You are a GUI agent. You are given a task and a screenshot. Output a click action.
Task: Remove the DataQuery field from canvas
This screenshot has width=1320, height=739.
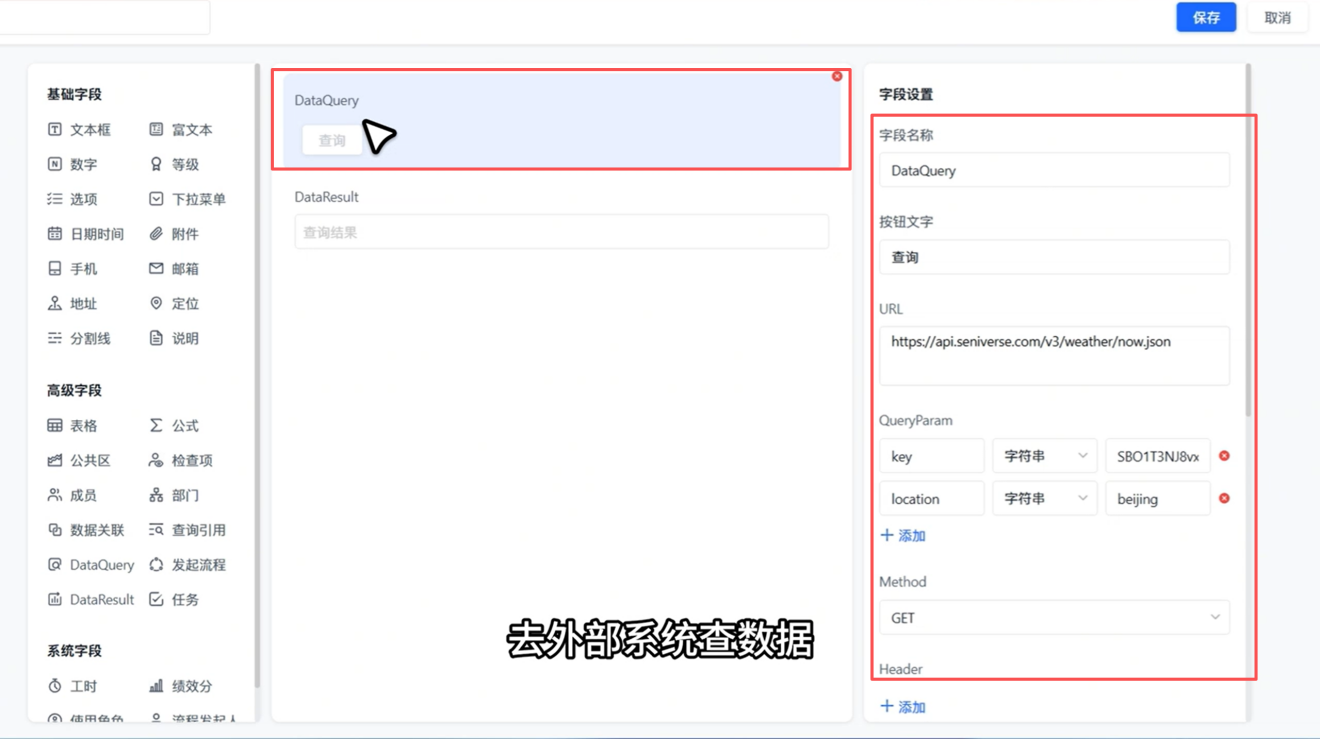click(x=837, y=76)
